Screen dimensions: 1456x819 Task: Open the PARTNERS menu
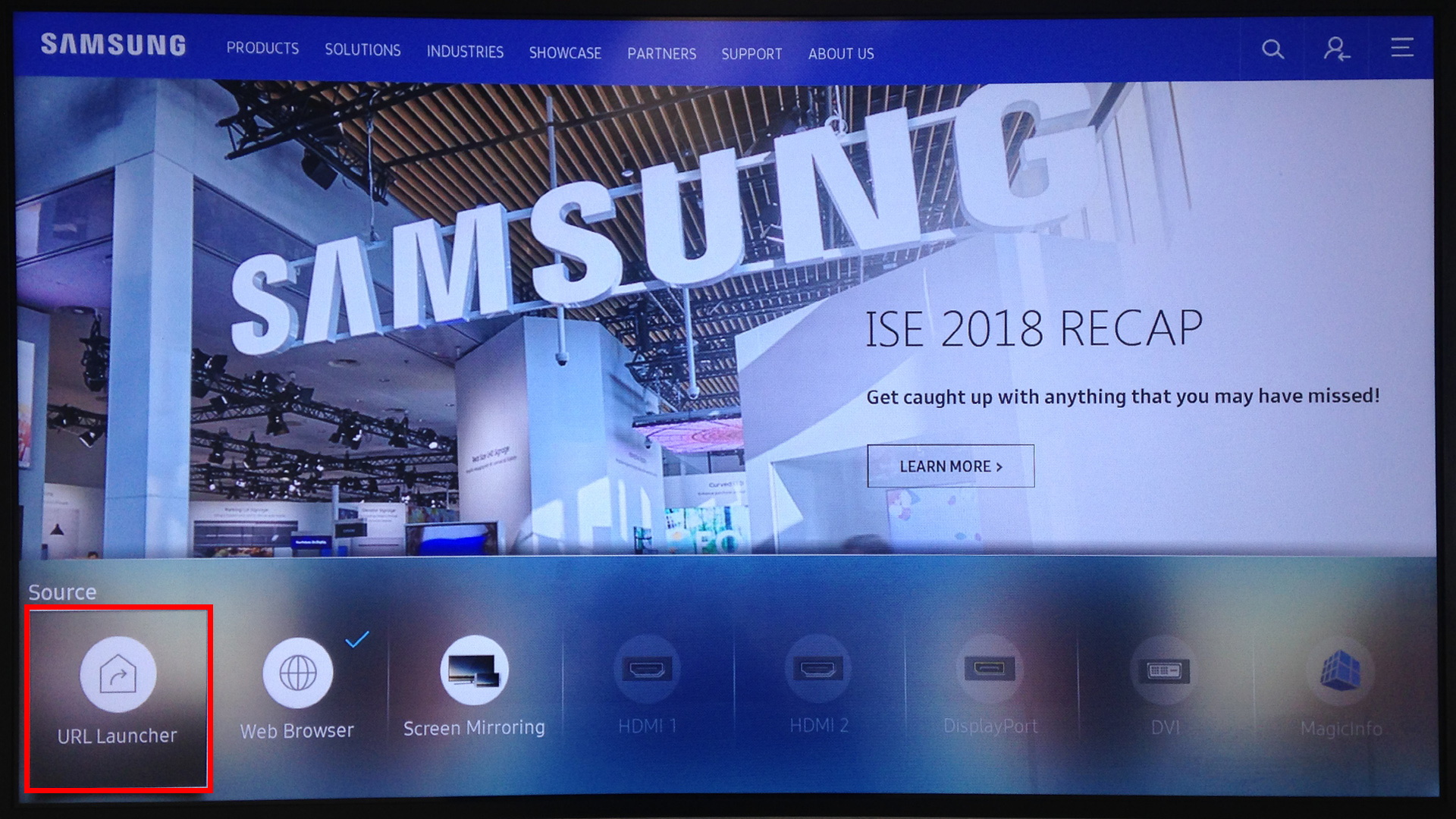click(661, 54)
